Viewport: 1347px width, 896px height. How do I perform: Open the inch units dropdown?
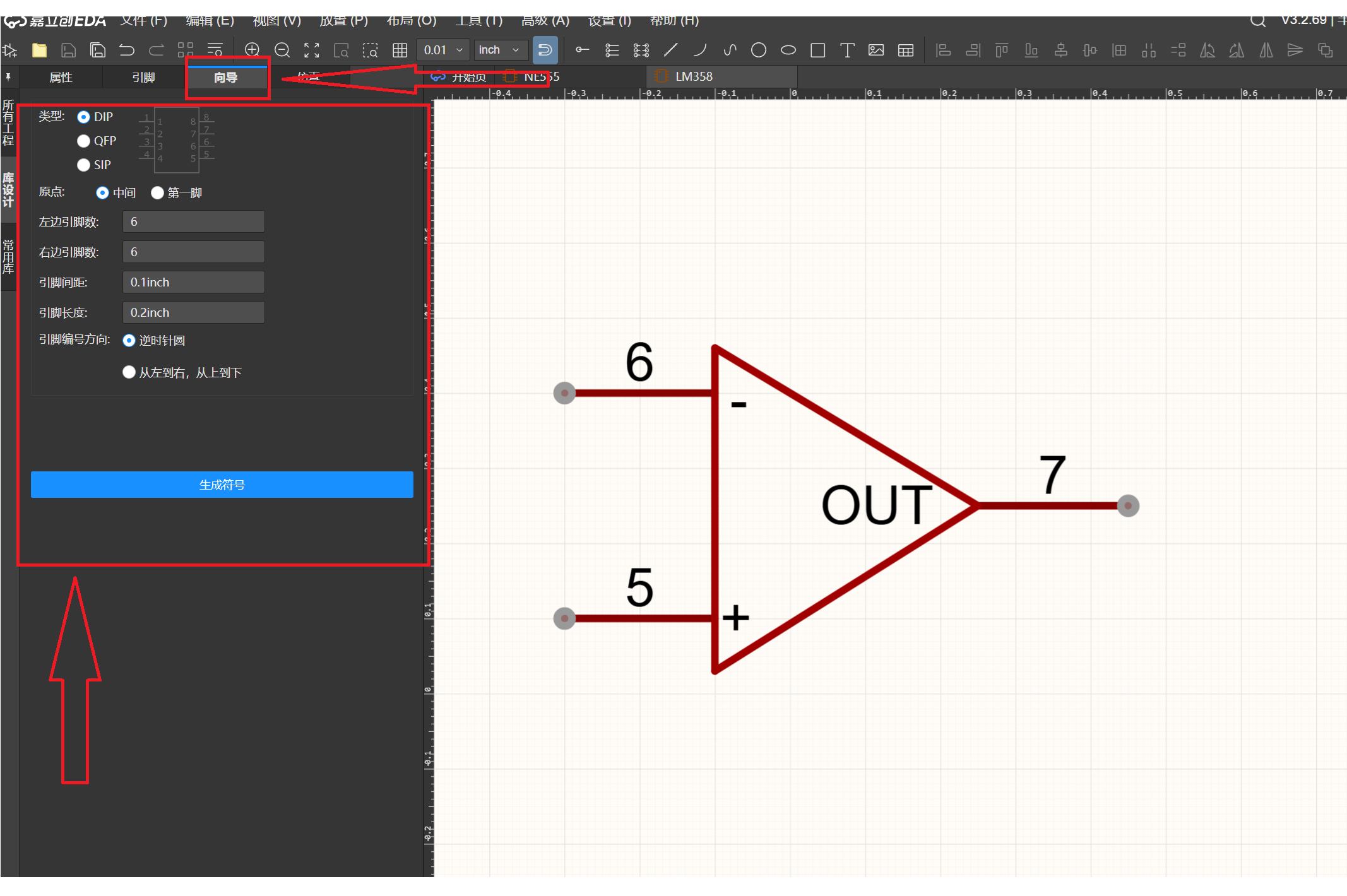tap(500, 50)
